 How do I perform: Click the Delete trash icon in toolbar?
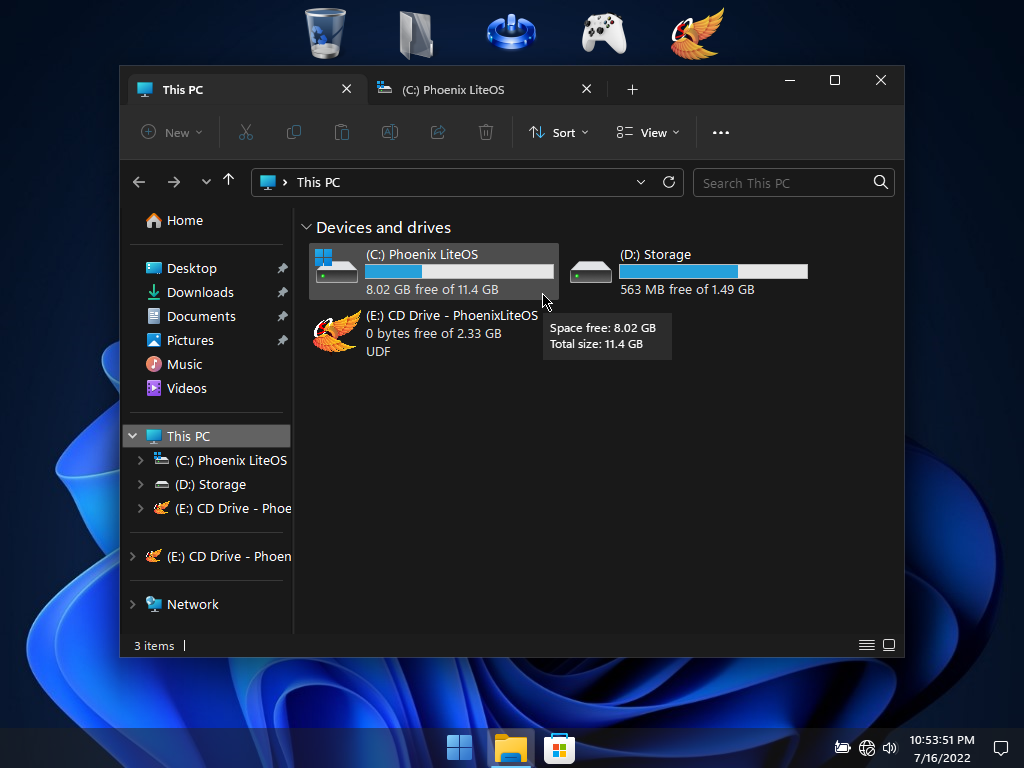(485, 132)
